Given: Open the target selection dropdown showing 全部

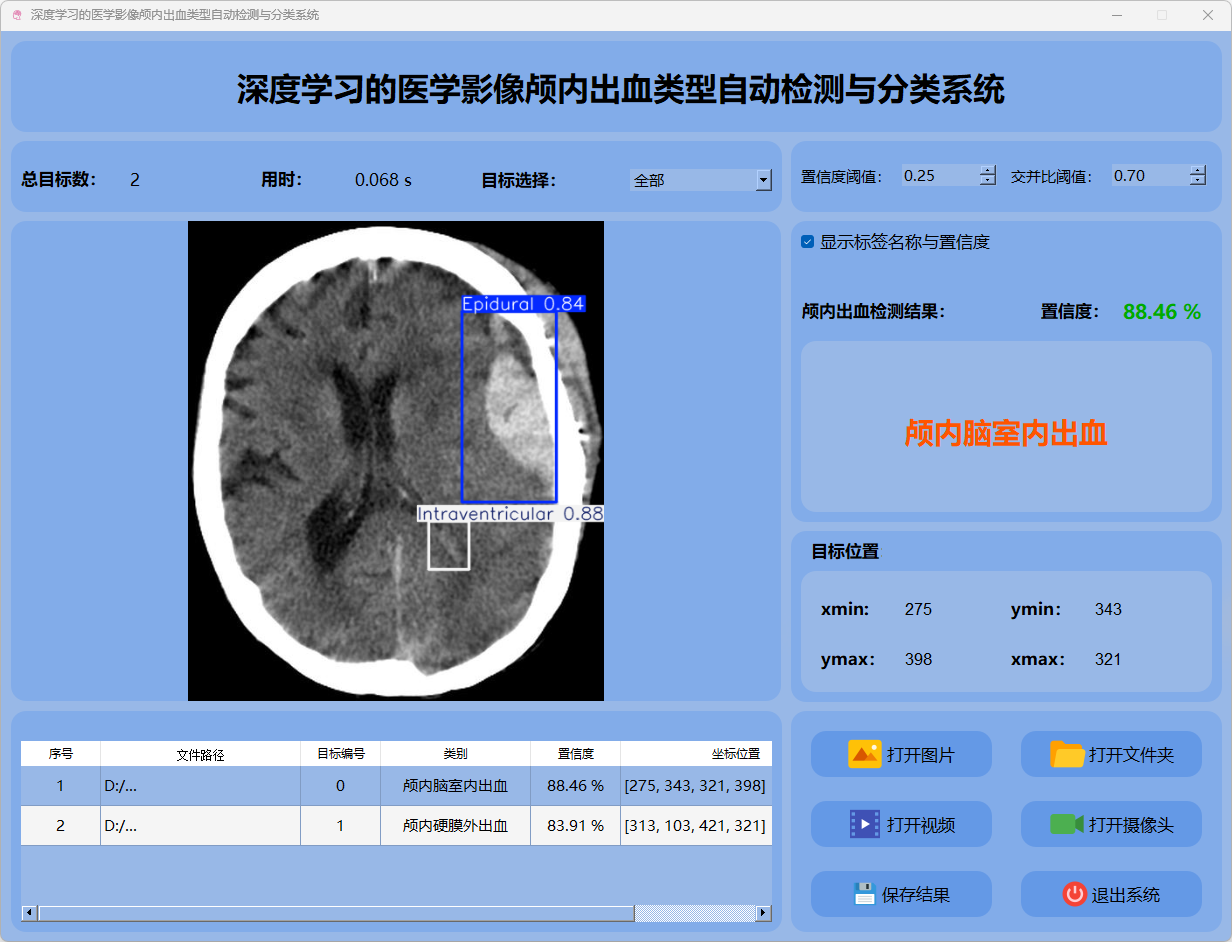Looking at the screenshot, I should coord(763,180).
